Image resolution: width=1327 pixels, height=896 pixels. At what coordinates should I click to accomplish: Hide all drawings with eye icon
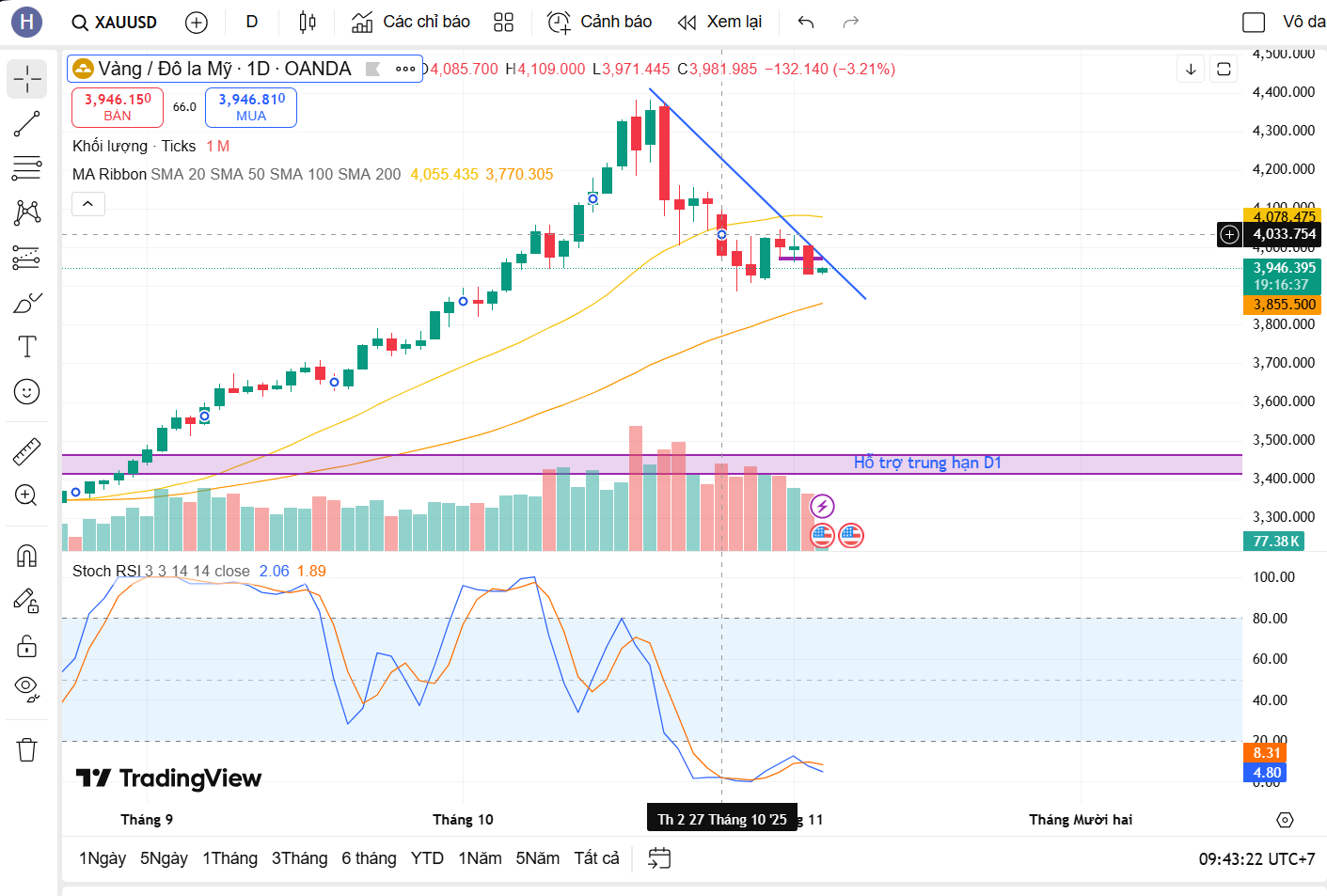[26, 688]
